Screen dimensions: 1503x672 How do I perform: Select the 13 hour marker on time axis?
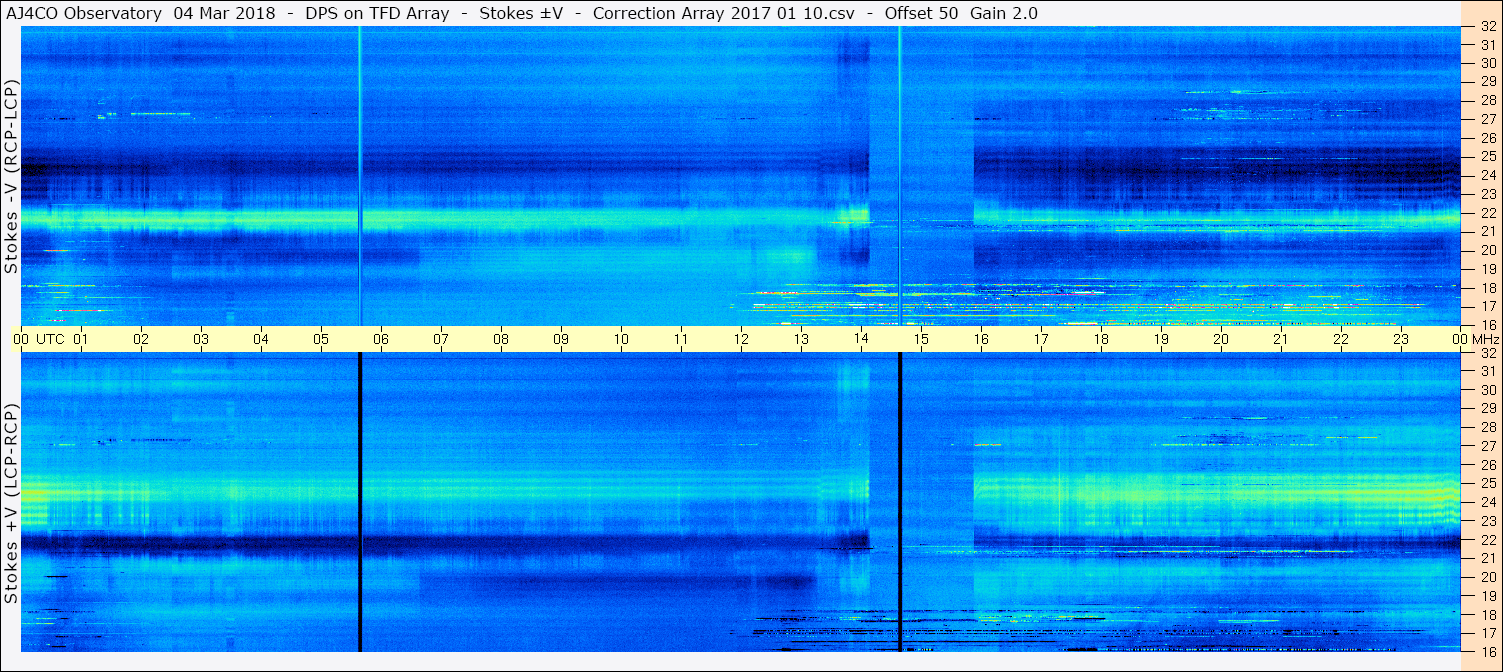click(801, 339)
